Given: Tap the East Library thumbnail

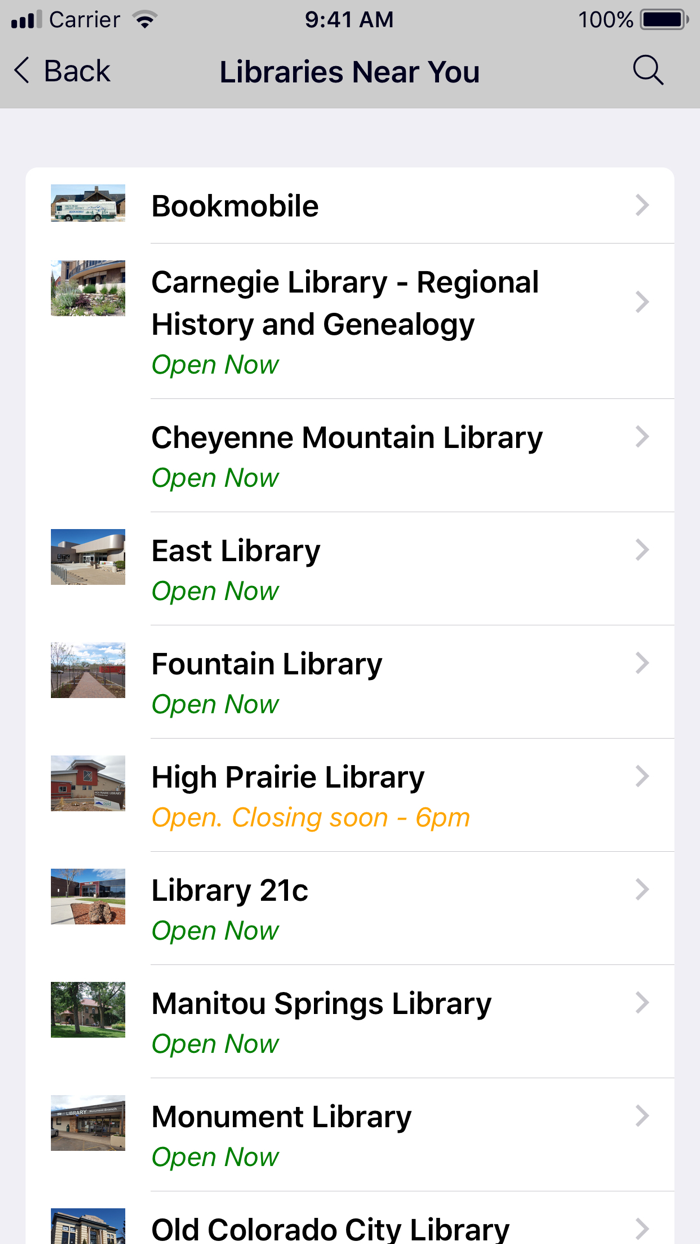Looking at the screenshot, I should pos(87,557).
